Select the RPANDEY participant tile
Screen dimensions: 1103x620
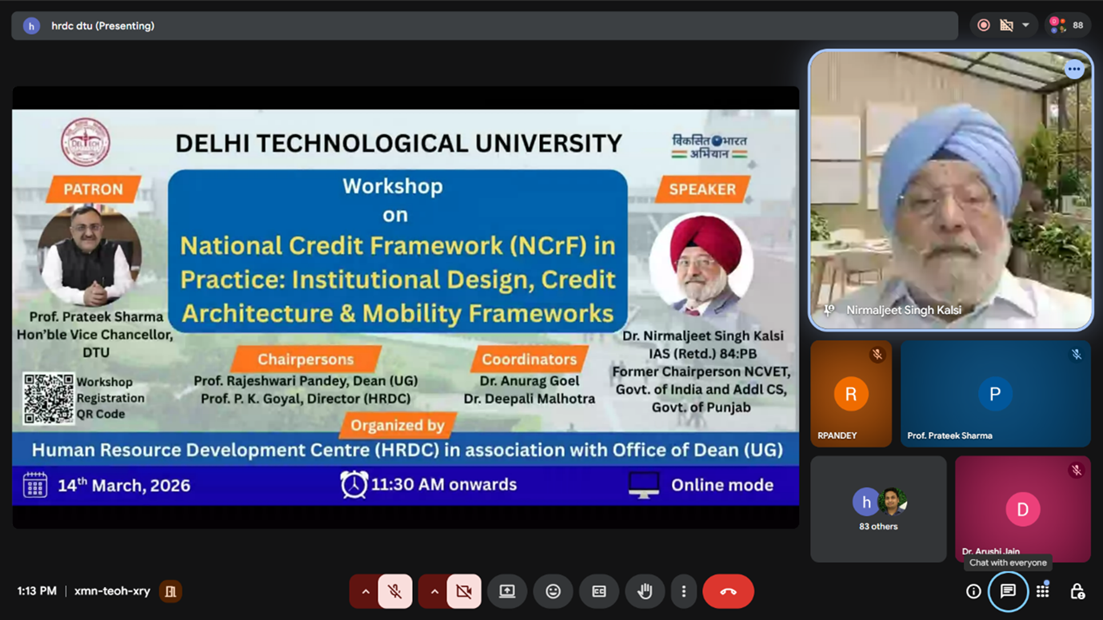pyautogui.click(x=851, y=393)
